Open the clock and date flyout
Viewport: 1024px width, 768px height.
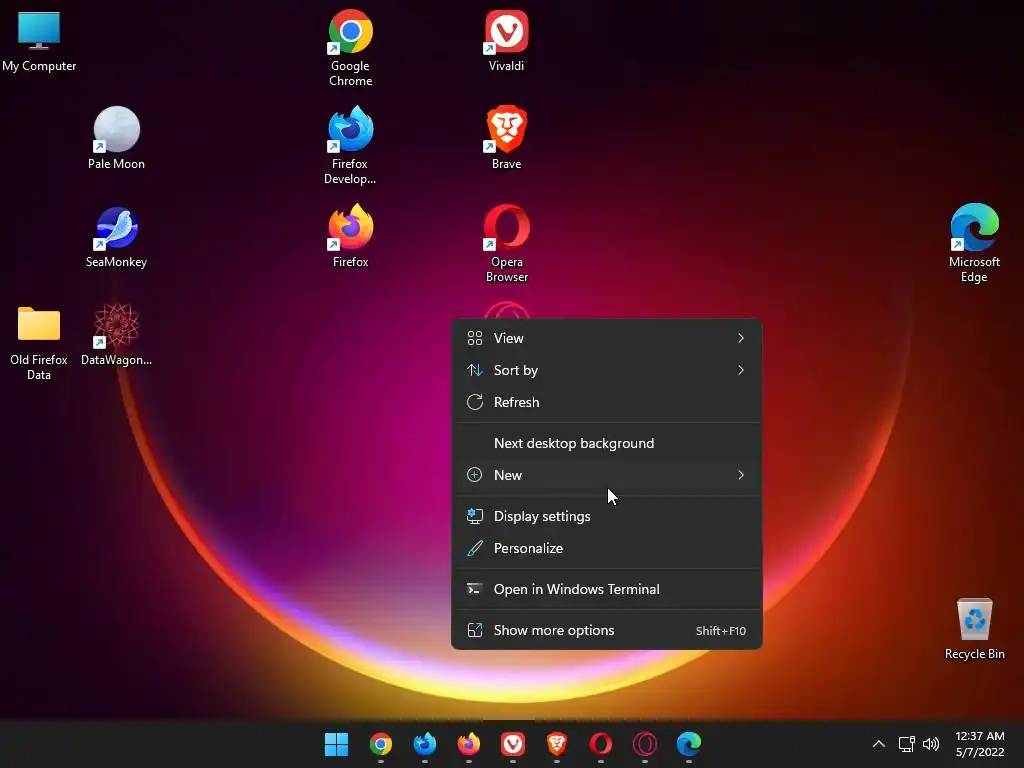(980, 744)
